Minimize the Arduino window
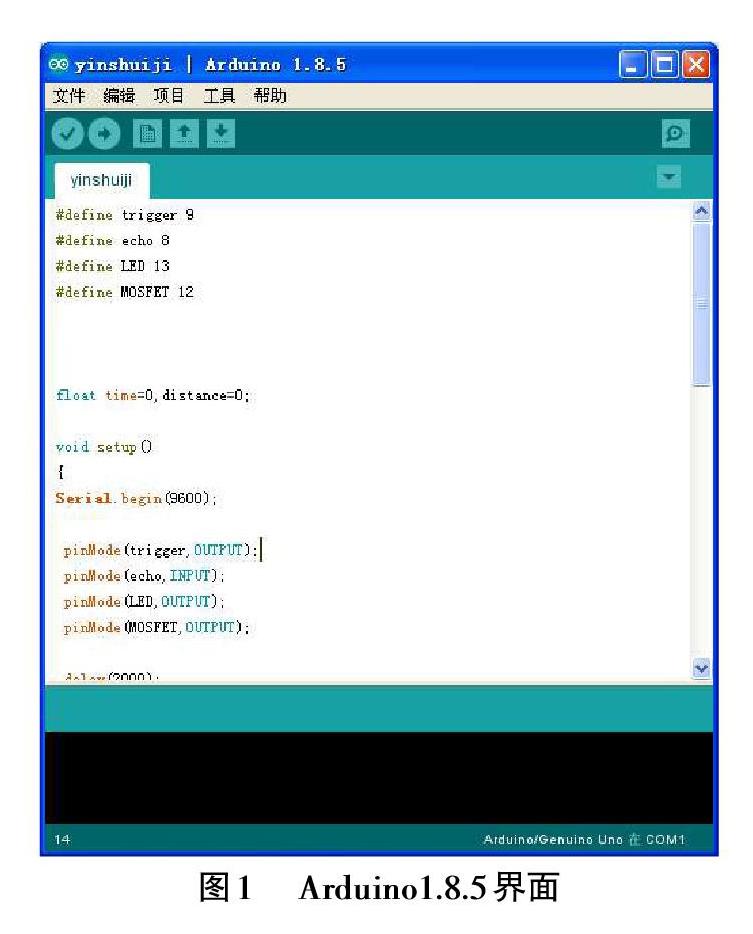 (633, 64)
